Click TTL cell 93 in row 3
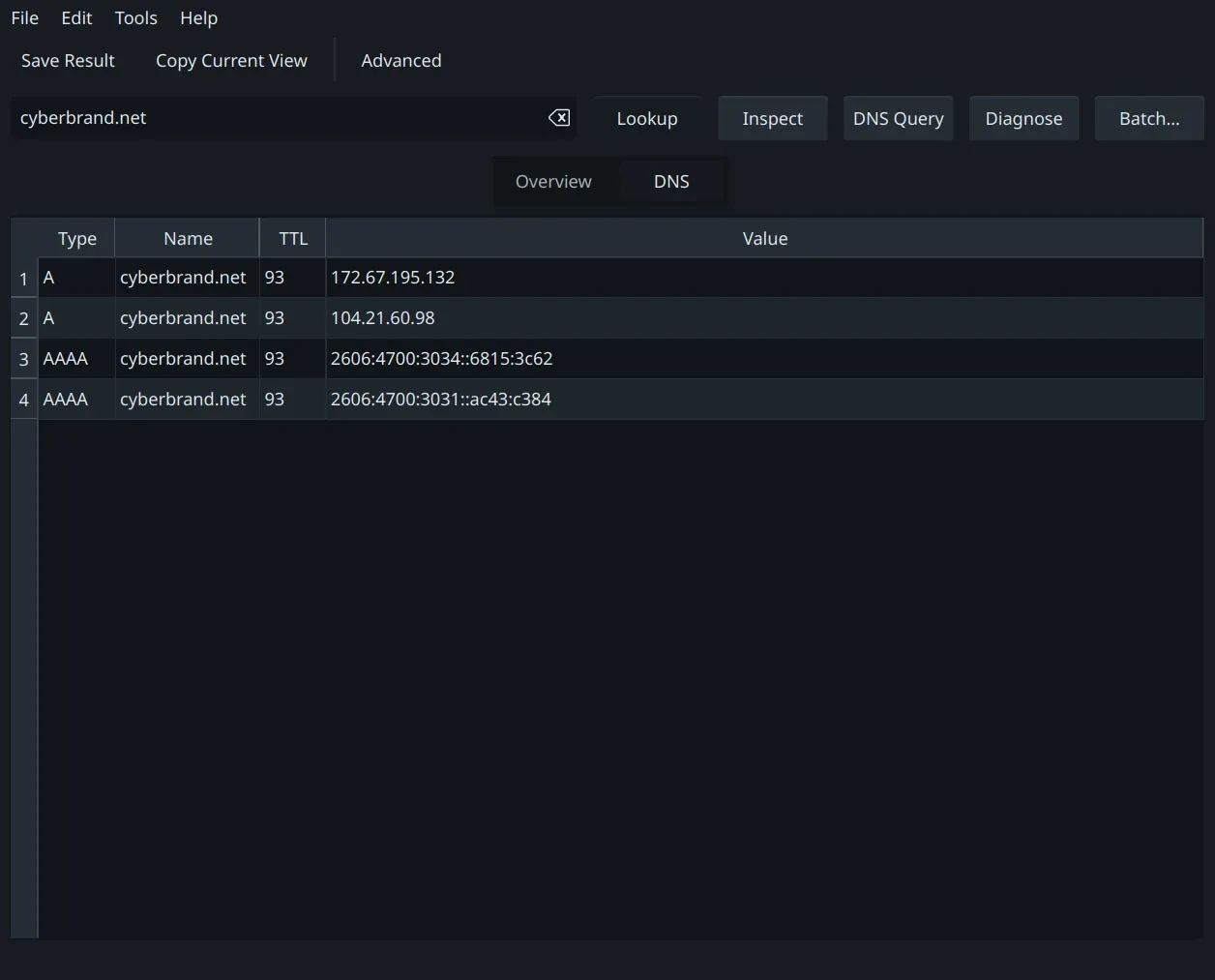 click(x=293, y=359)
